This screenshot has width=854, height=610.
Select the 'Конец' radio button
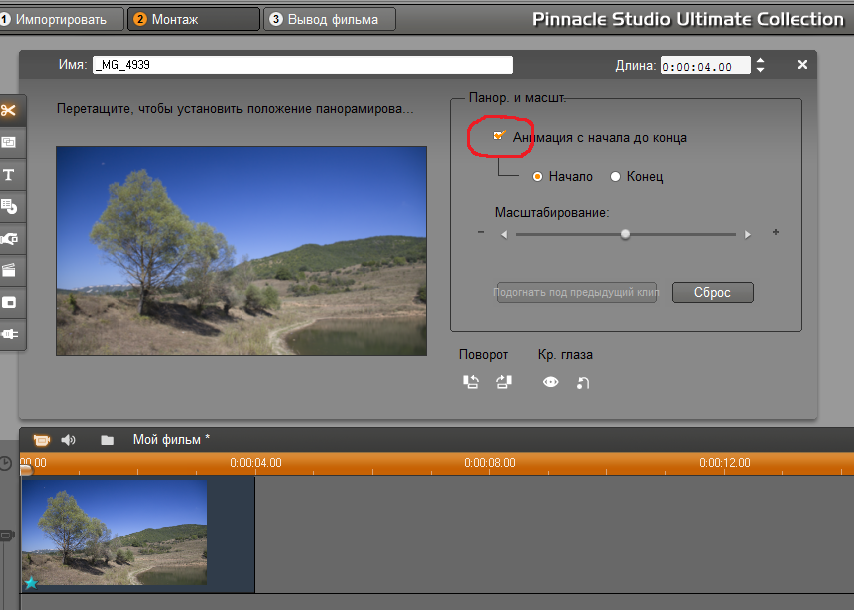coord(615,176)
